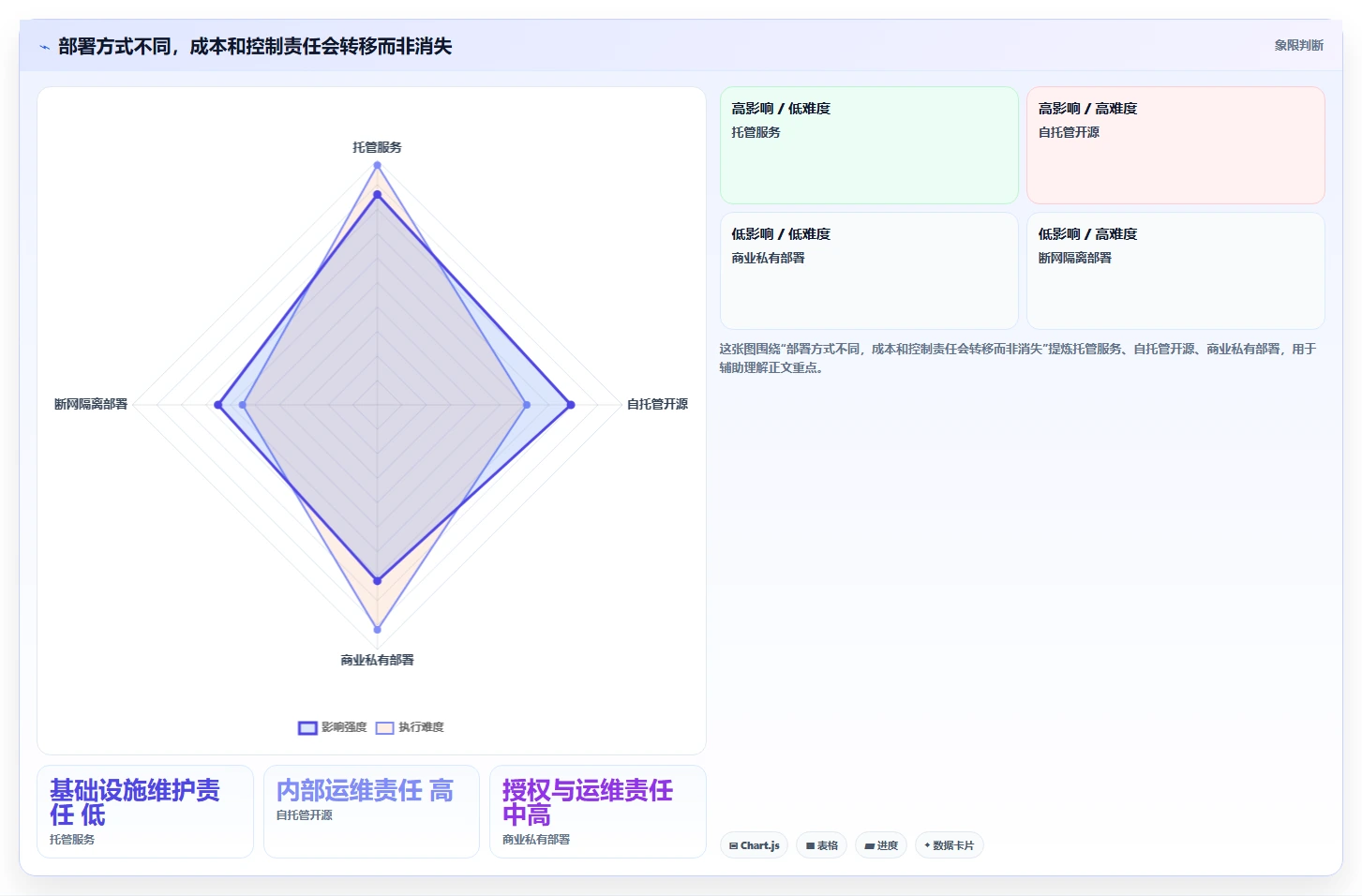Click the 商业私有部署 radar axis label
The height and width of the screenshot is (896, 1362).
point(377,660)
